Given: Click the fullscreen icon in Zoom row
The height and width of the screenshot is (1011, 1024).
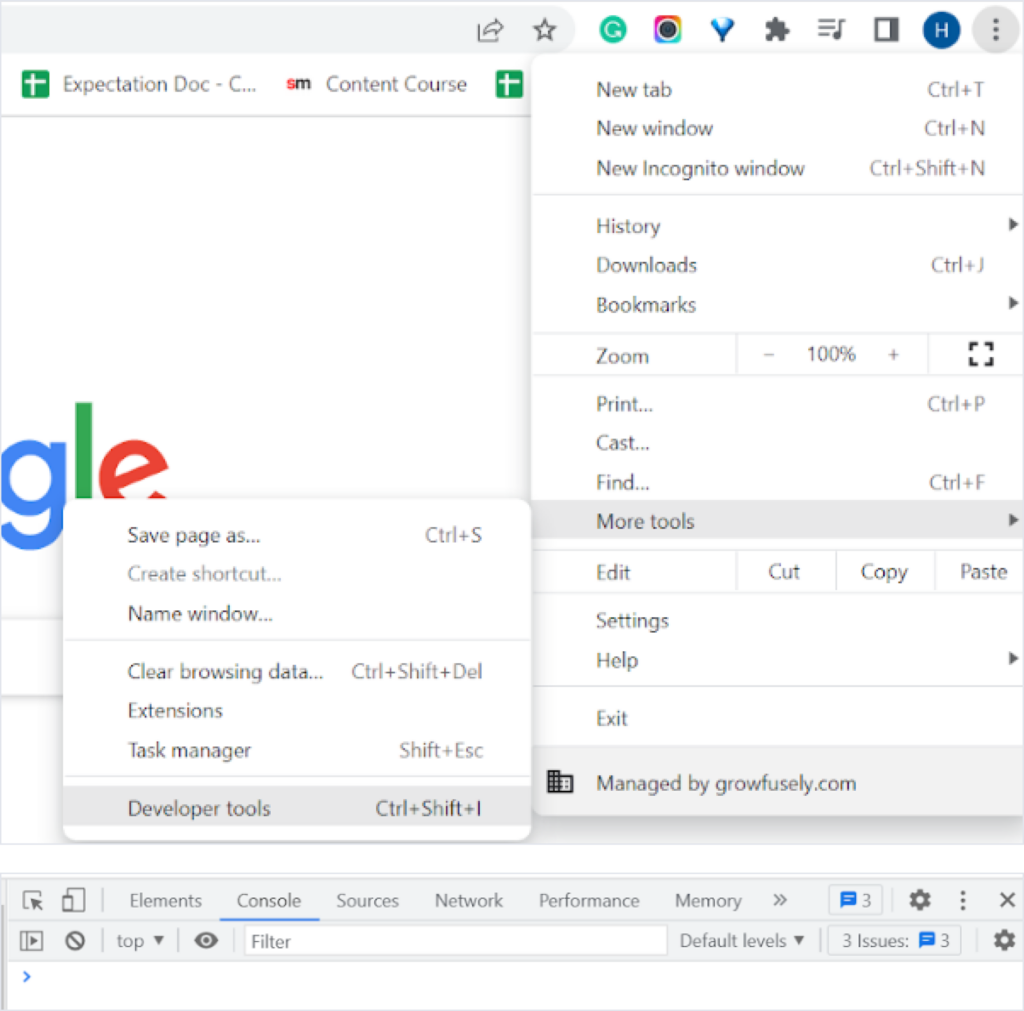Looking at the screenshot, I should click(x=980, y=354).
